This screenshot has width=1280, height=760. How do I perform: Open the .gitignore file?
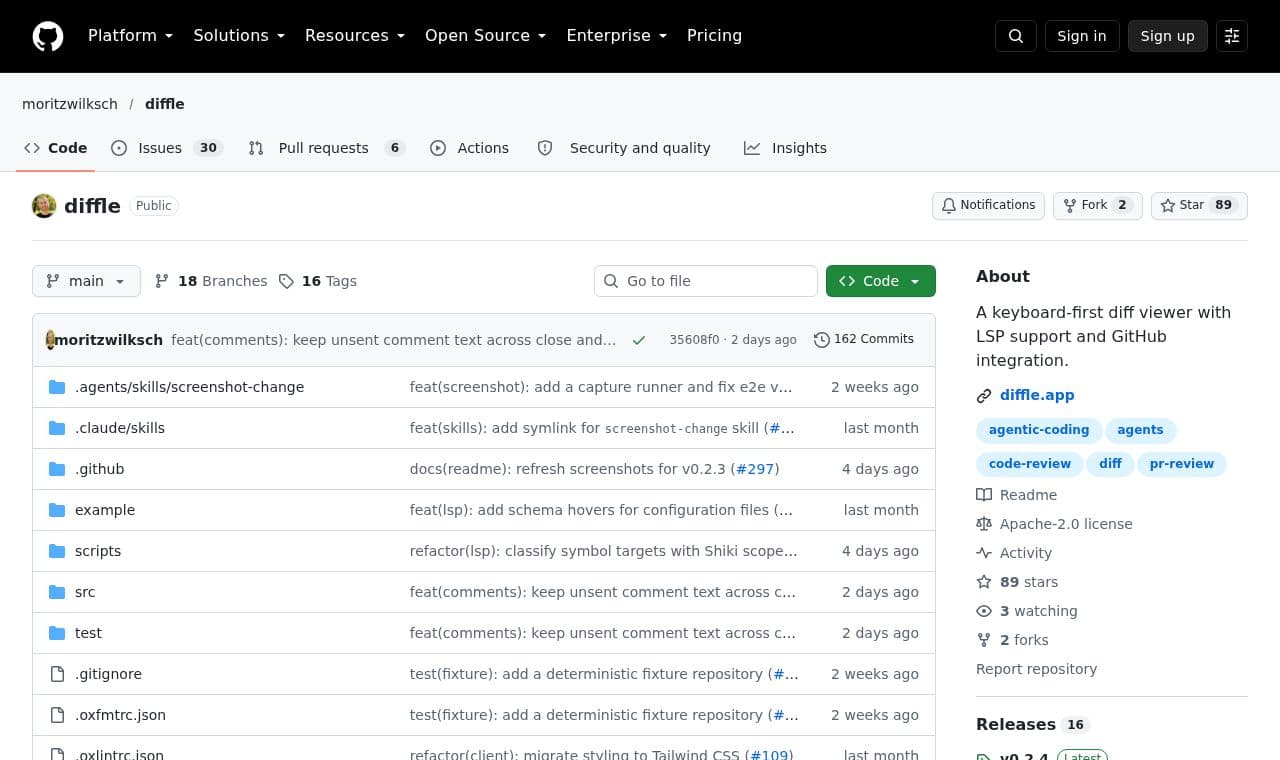108,674
